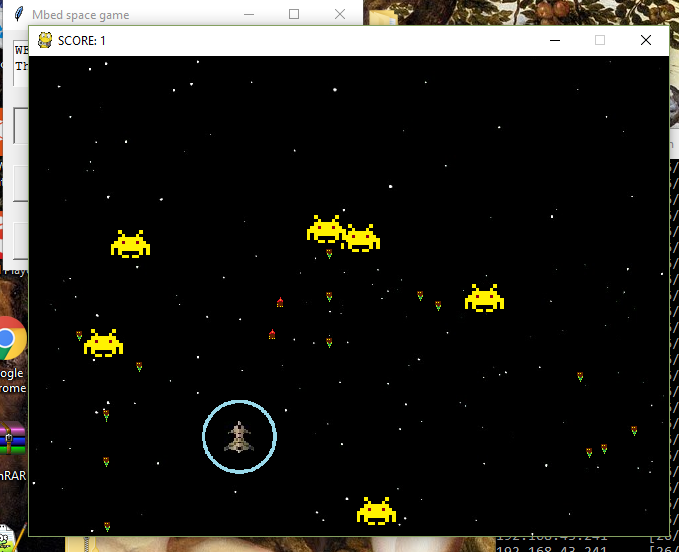Minimize the Mbed space game window
679x552 pixels.
(x=249, y=14)
